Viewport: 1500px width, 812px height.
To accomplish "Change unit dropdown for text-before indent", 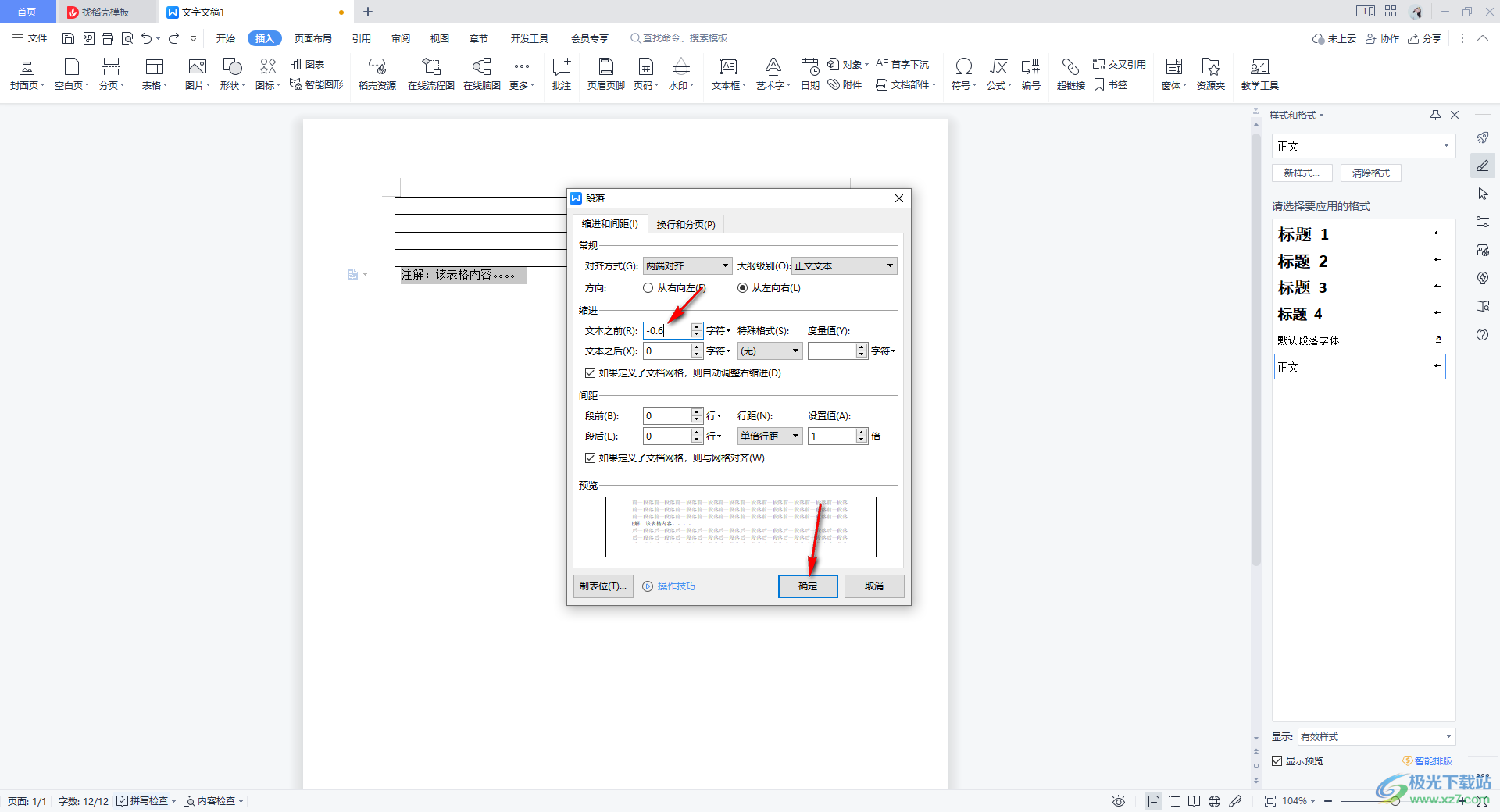I will coord(719,331).
